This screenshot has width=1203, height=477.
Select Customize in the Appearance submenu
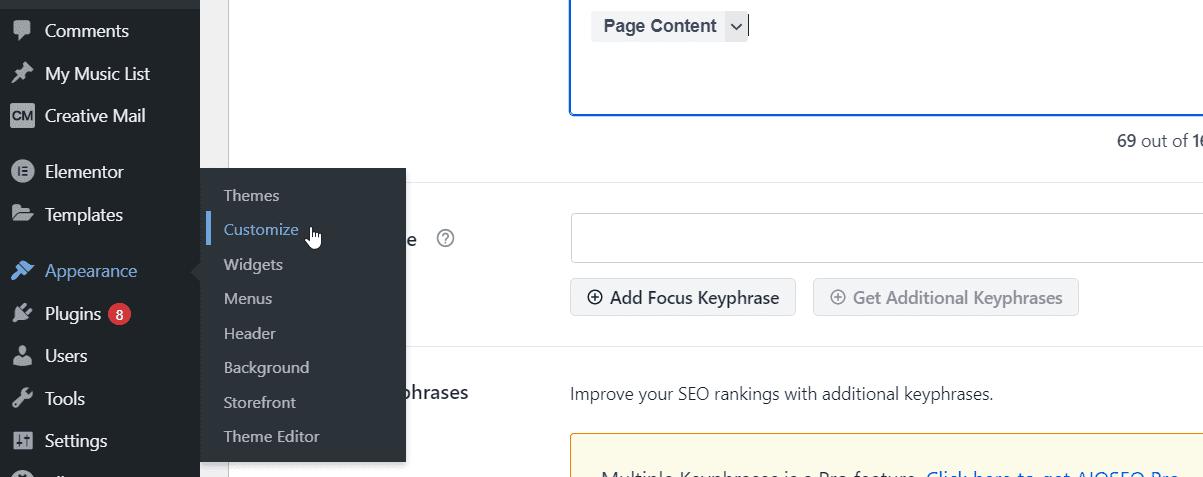tap(261, 230)
